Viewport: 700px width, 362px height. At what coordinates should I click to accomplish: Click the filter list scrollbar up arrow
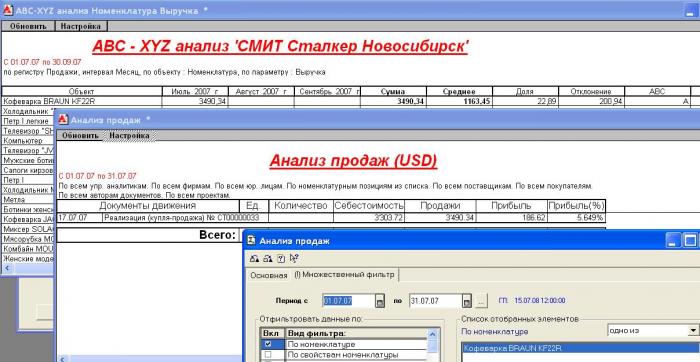coord(432,334)
